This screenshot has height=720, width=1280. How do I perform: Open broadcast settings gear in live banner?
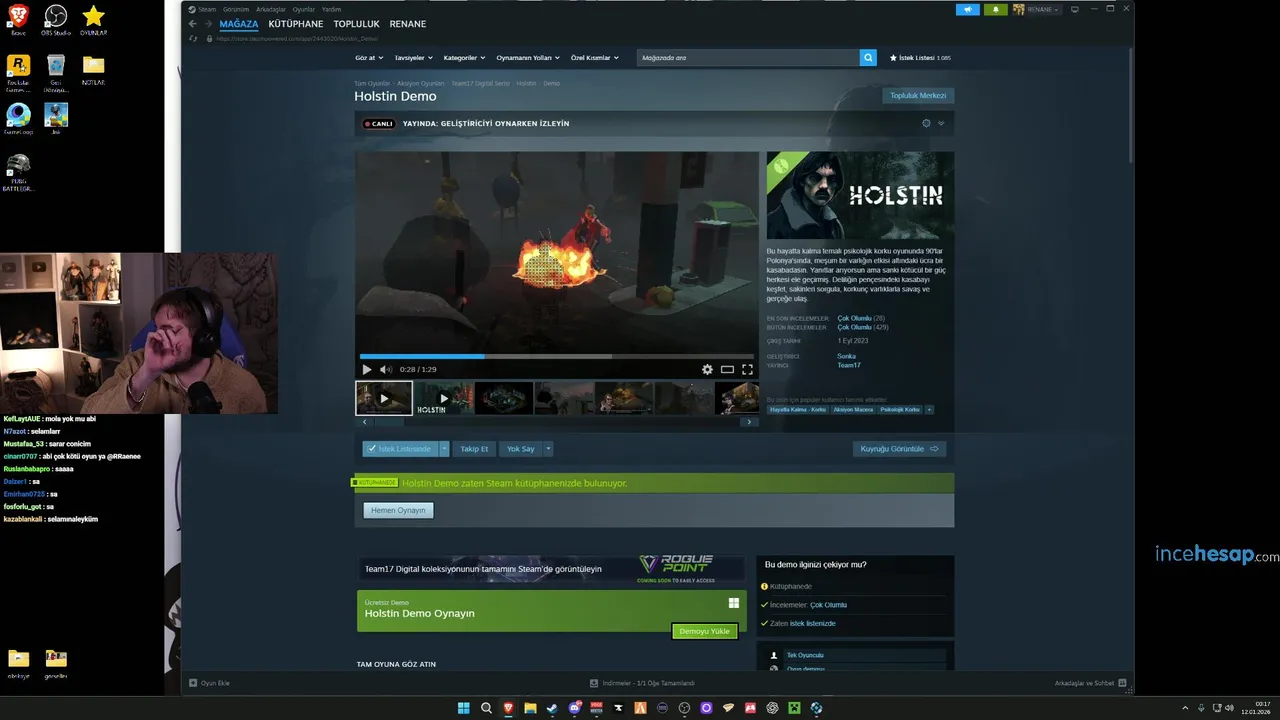click(x=926, y=123)
